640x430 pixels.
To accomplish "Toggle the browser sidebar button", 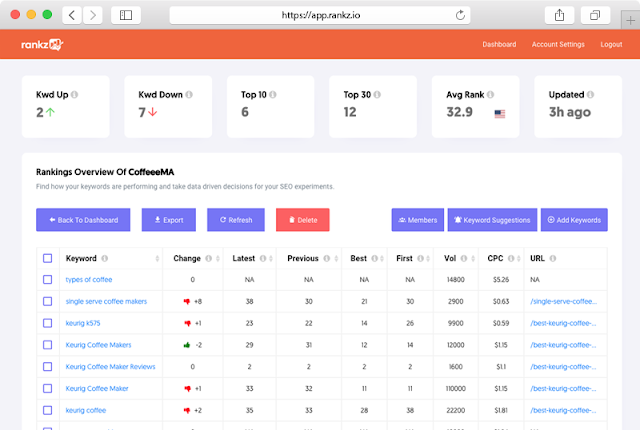I will [x=126, y=16].
